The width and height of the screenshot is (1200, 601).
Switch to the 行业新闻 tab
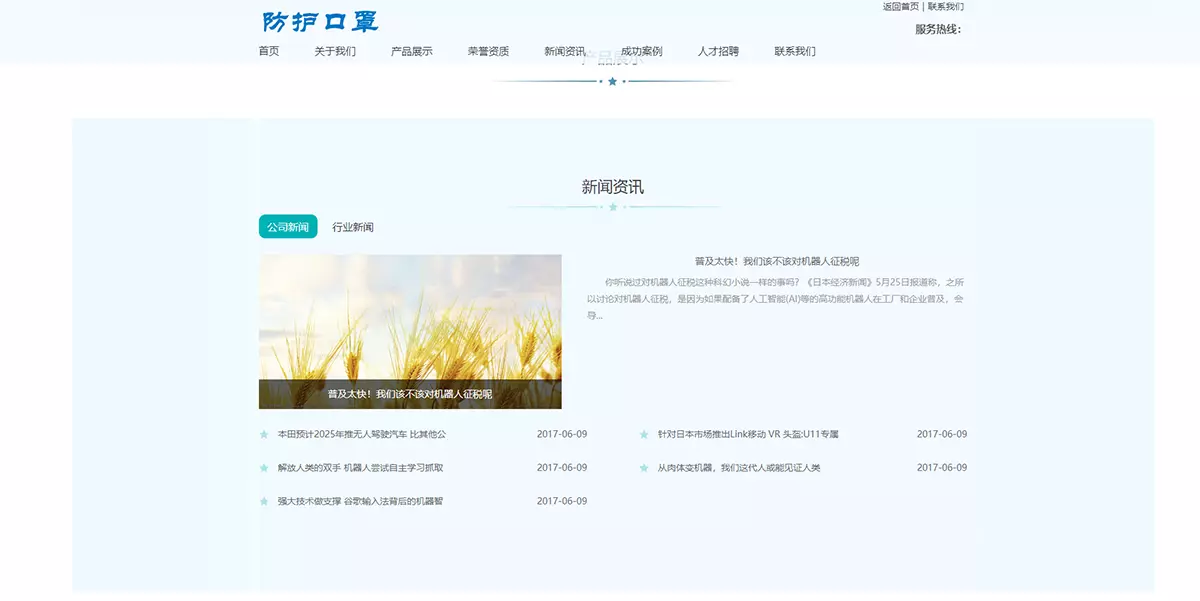pyautogui.click(x=352, y=226)
